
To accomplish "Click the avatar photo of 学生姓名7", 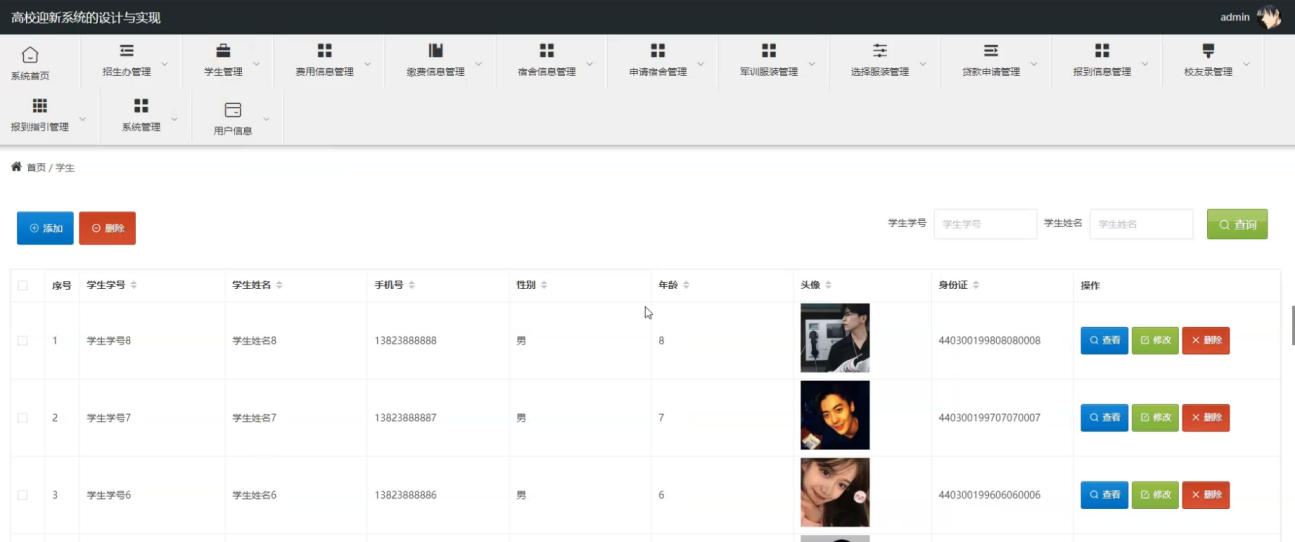I will [x=835, y=415].
